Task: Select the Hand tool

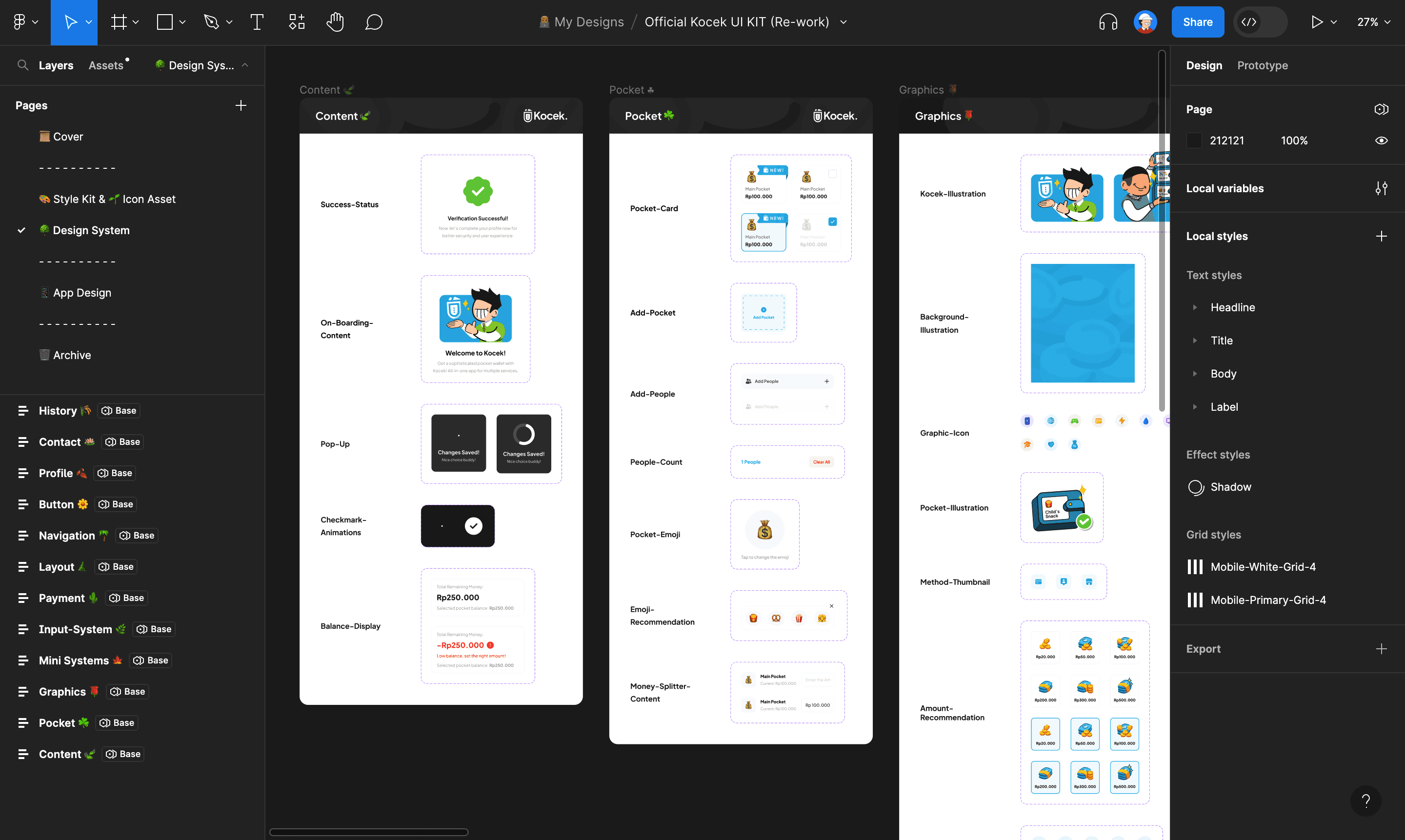Action: tap(335, 22)
